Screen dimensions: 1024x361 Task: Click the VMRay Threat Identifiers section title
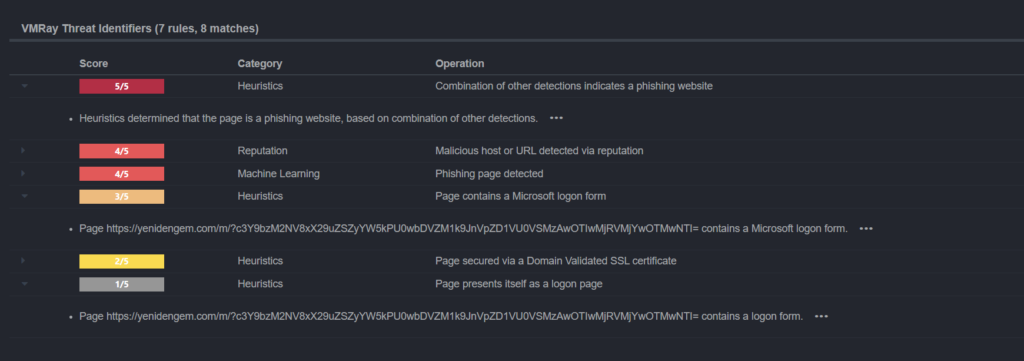point(140,29)
